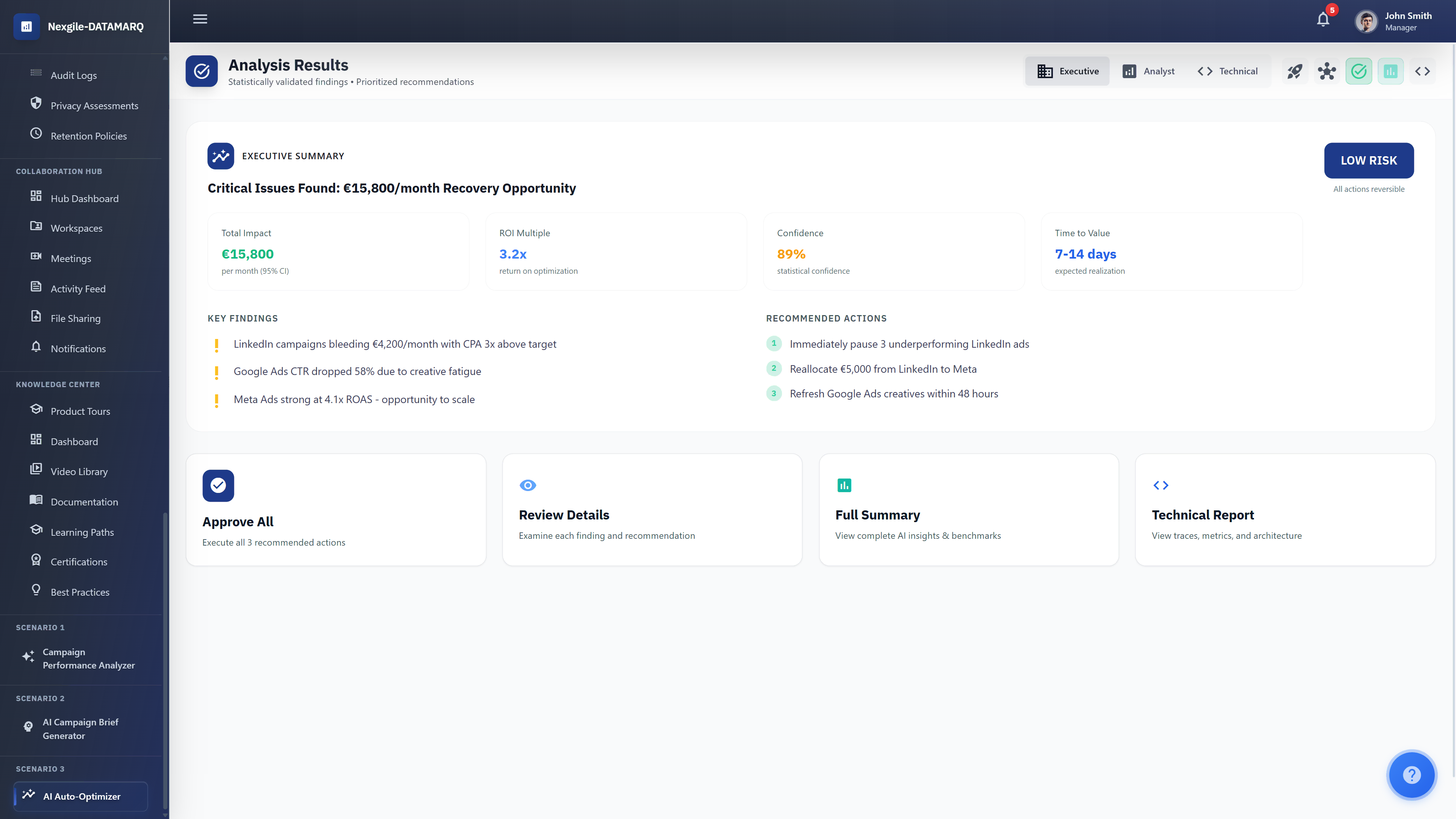Click the hamburger menu icon
This screenshot has width=1456, height=819.
tap(200, 19)
